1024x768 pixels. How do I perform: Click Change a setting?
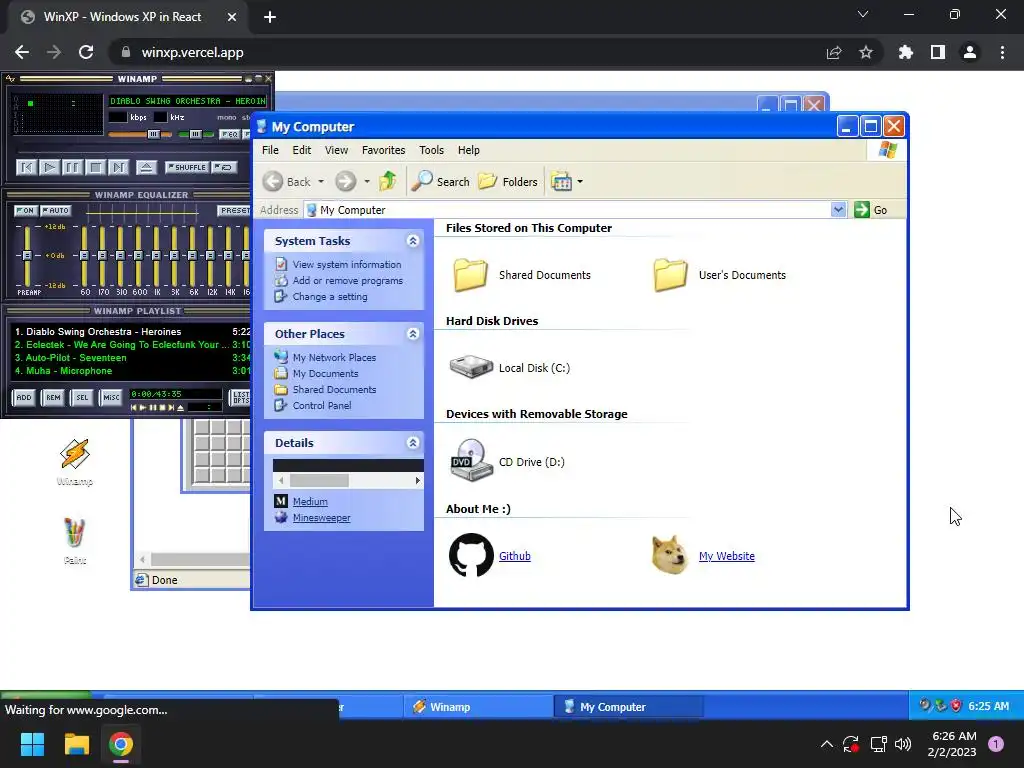coord(330,296)
